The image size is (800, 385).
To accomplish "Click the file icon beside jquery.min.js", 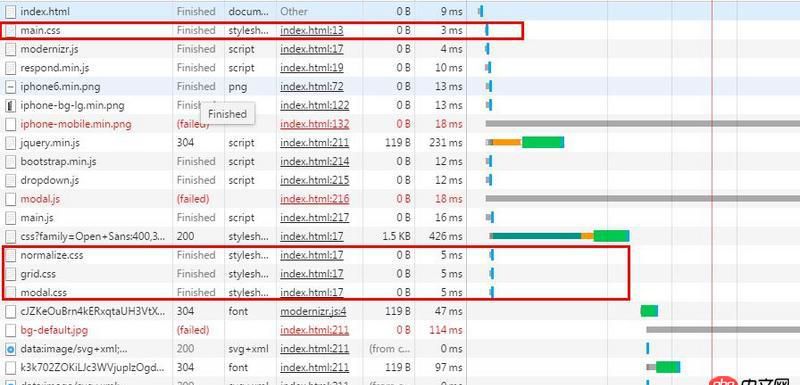I will (x=10, y=143).
